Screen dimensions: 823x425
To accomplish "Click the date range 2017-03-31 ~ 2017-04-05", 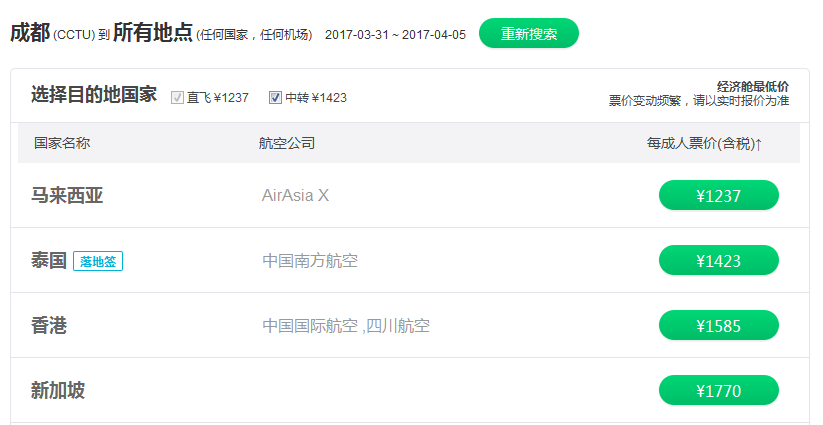I will [x=395, y=35].
